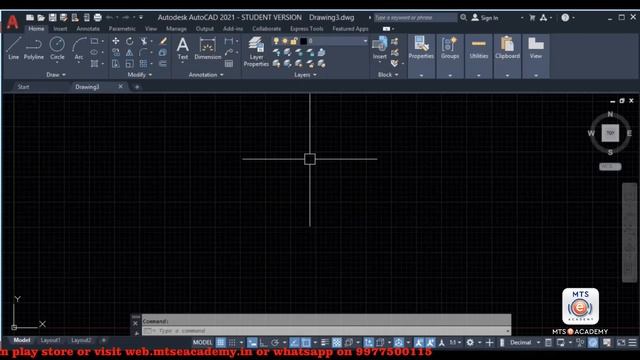Click the Insert block icon
The image size is (640, 360).
[x=380, y=48]
